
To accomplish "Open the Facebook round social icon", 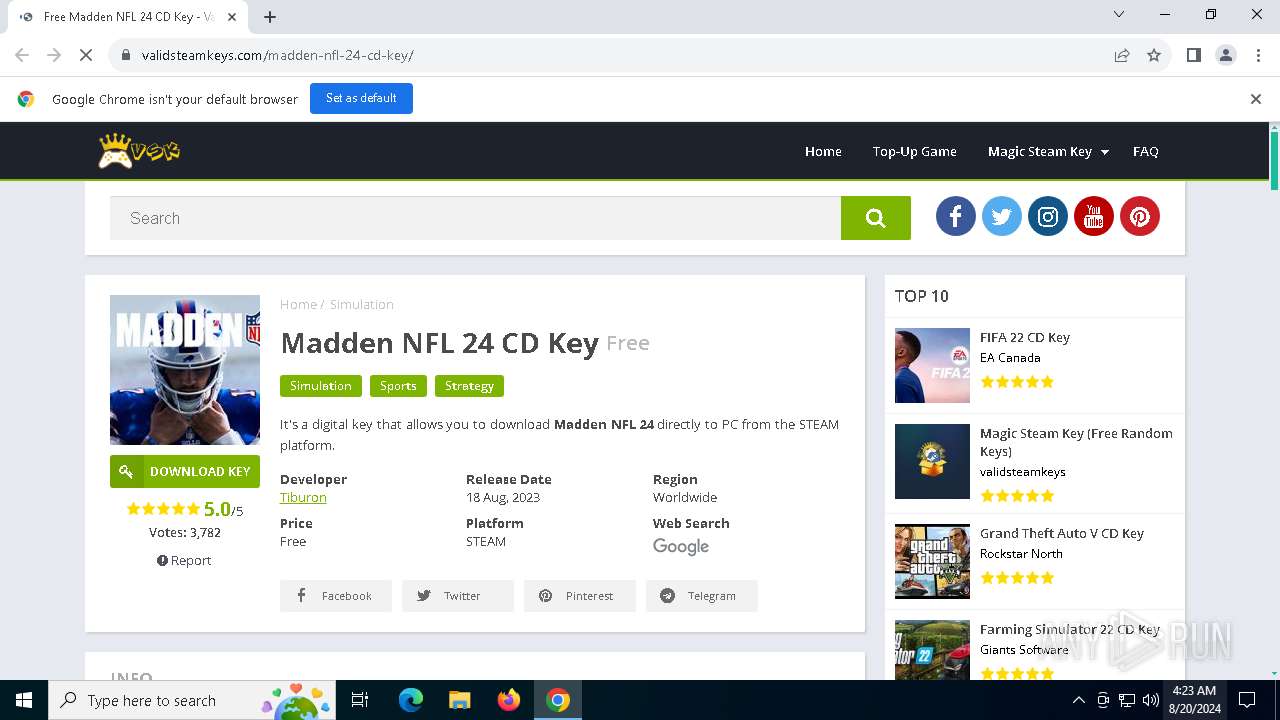I will (956, 217).
